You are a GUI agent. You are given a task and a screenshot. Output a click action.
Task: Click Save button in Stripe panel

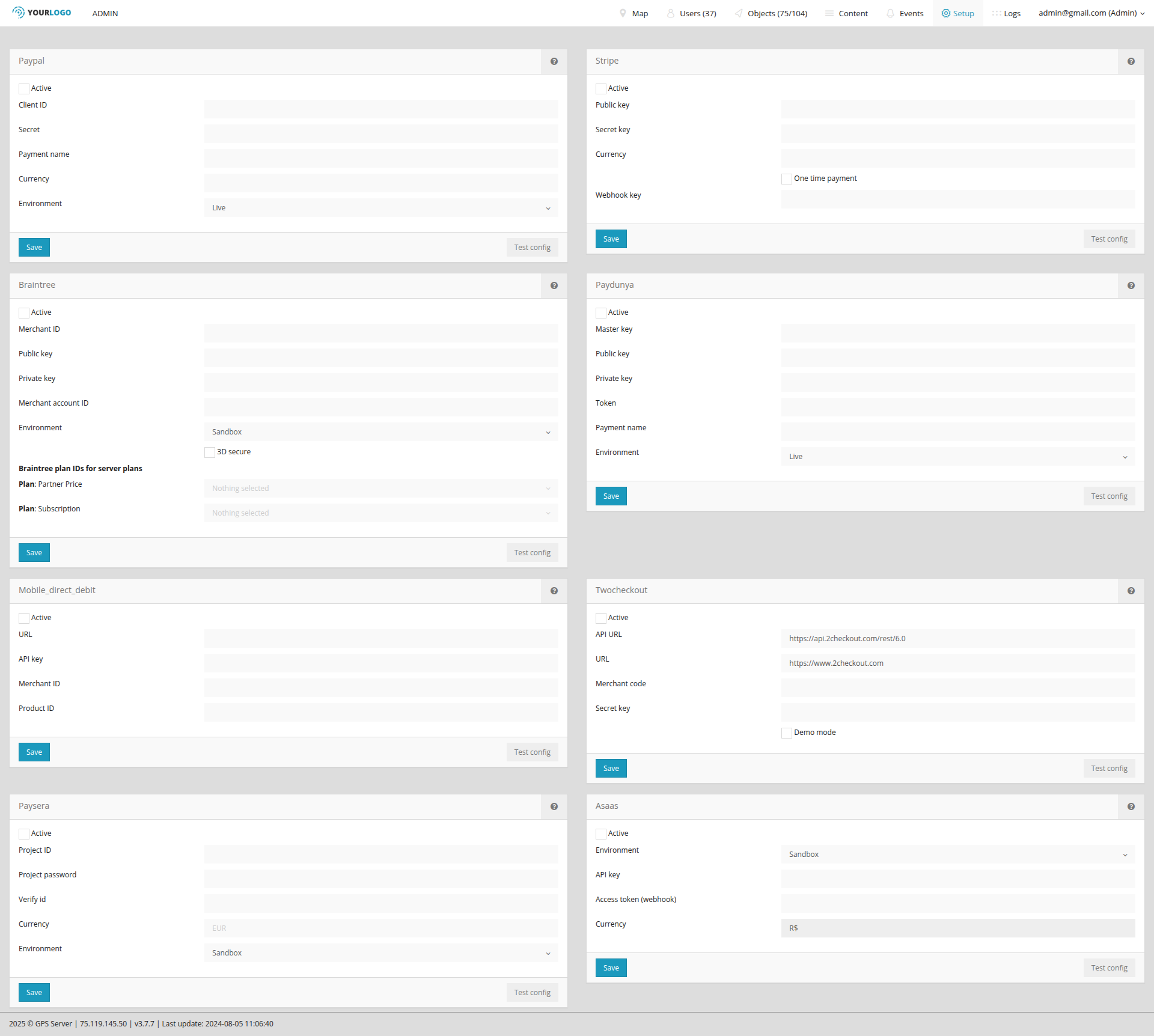[611, 239]
